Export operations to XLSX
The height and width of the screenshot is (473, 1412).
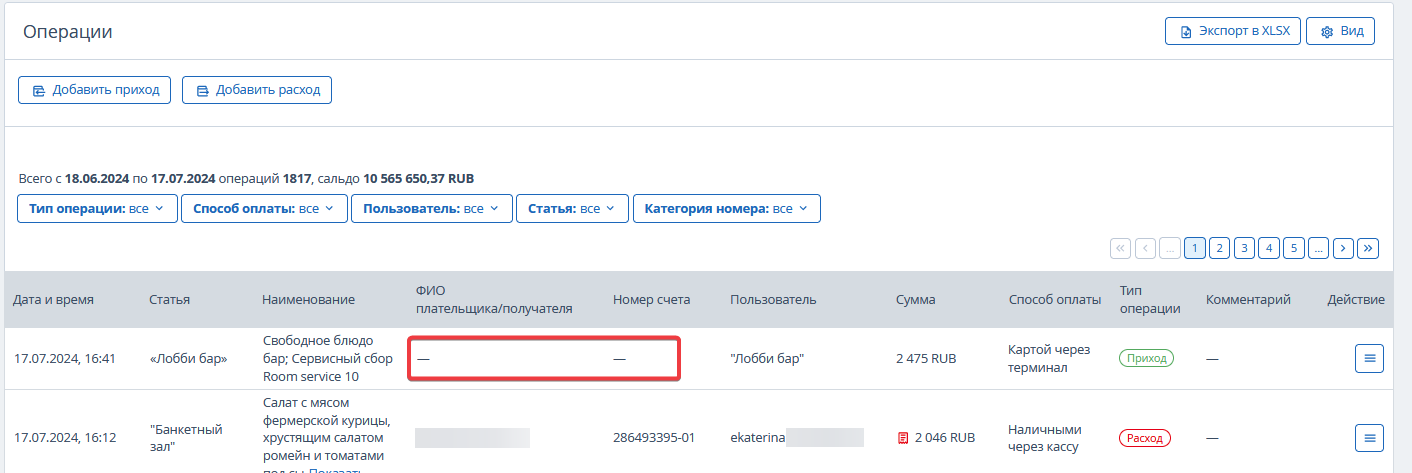[1233, 31]
